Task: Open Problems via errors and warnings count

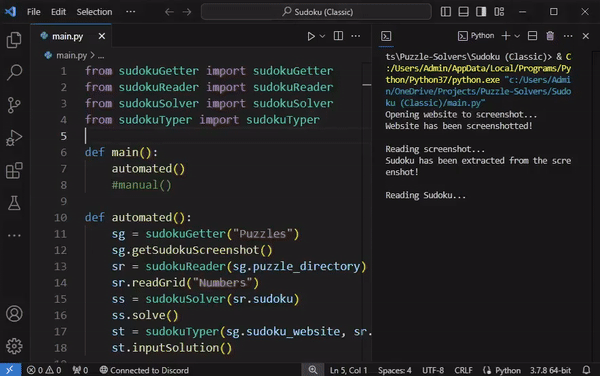Action: pyautogui.click(x=44, y=370)
